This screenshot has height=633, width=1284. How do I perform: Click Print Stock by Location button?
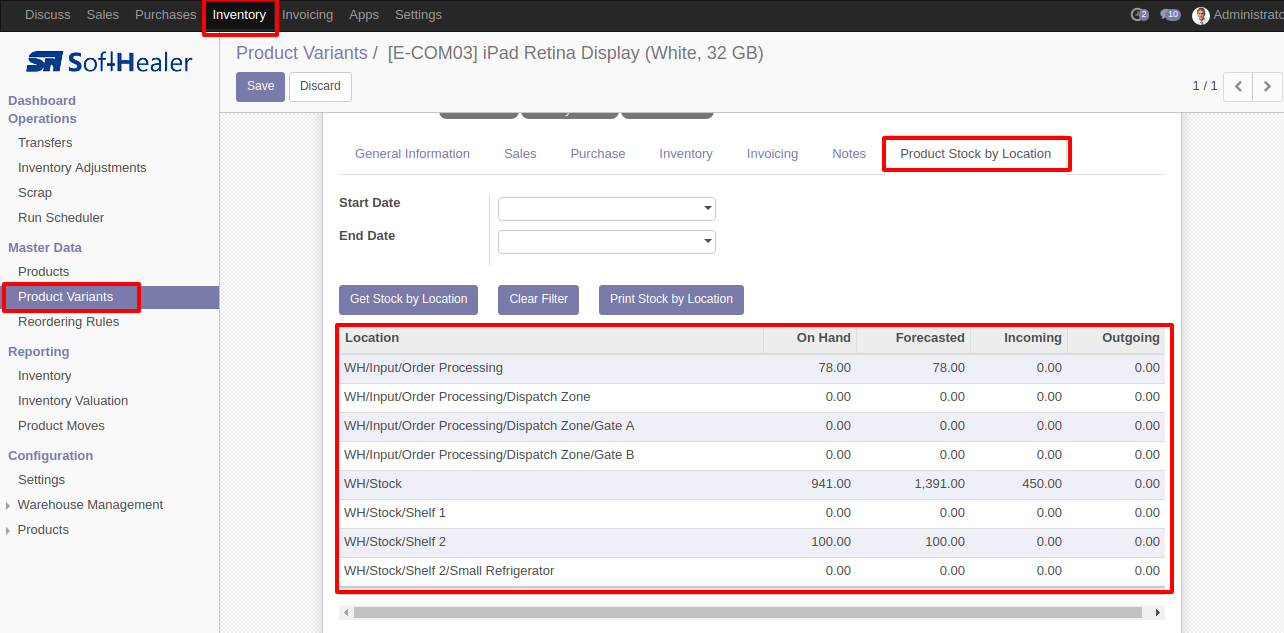tap(671, 299)
